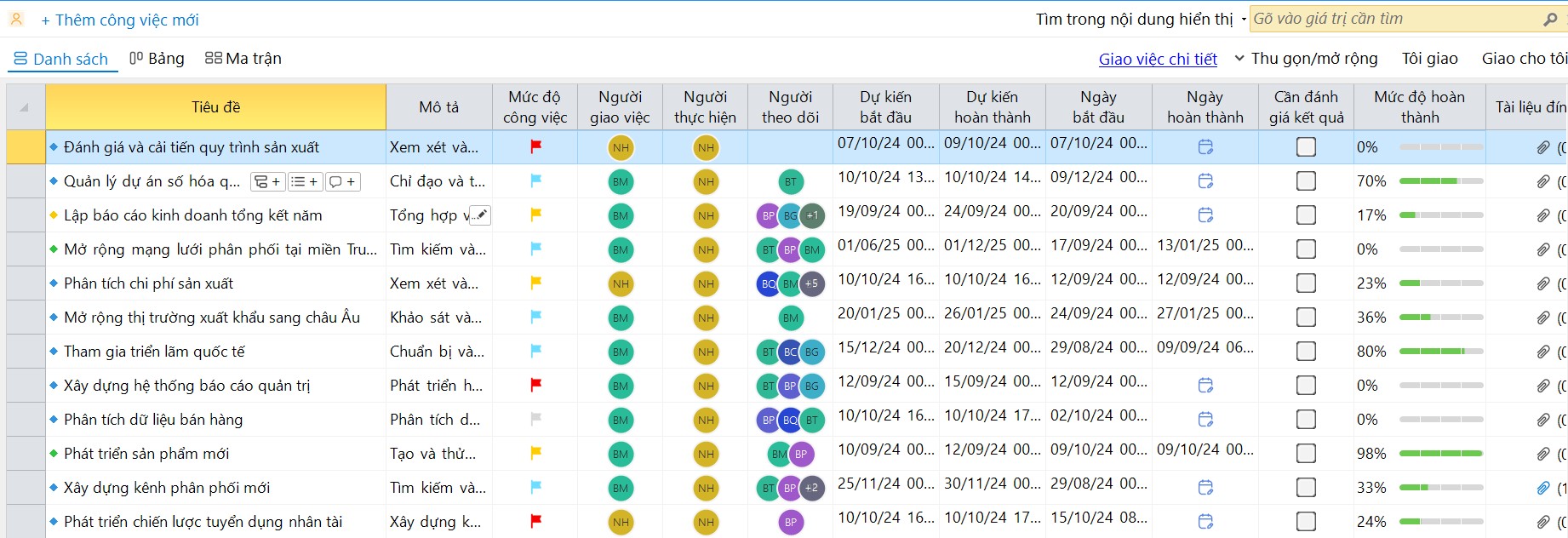Click add comment icon on Quản lý dự án row
Screen dimensions: 1568x538
(x=342, y=181)
